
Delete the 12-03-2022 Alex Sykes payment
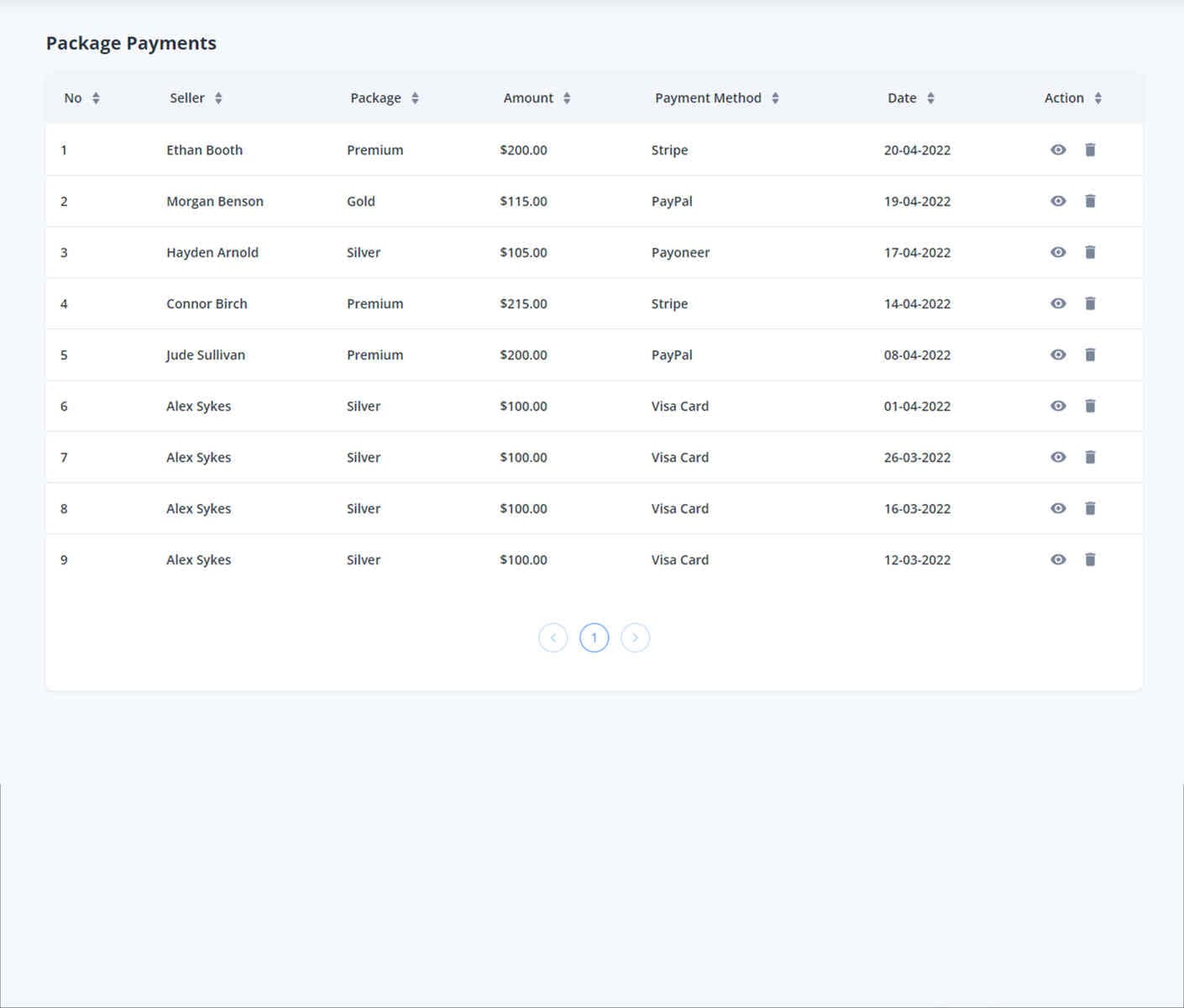(1090, 559)
